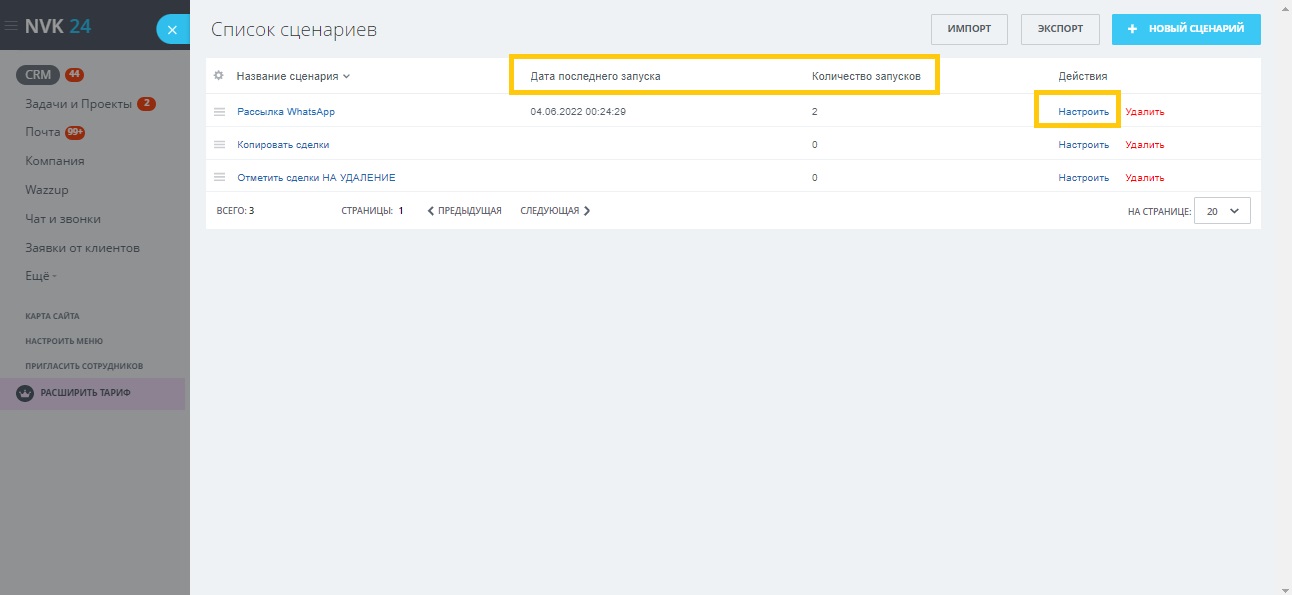Click drag handle of Копировать сделки row
This screenshot has width=1292, height=595.
pyautogui.click(x=219, y=145)
